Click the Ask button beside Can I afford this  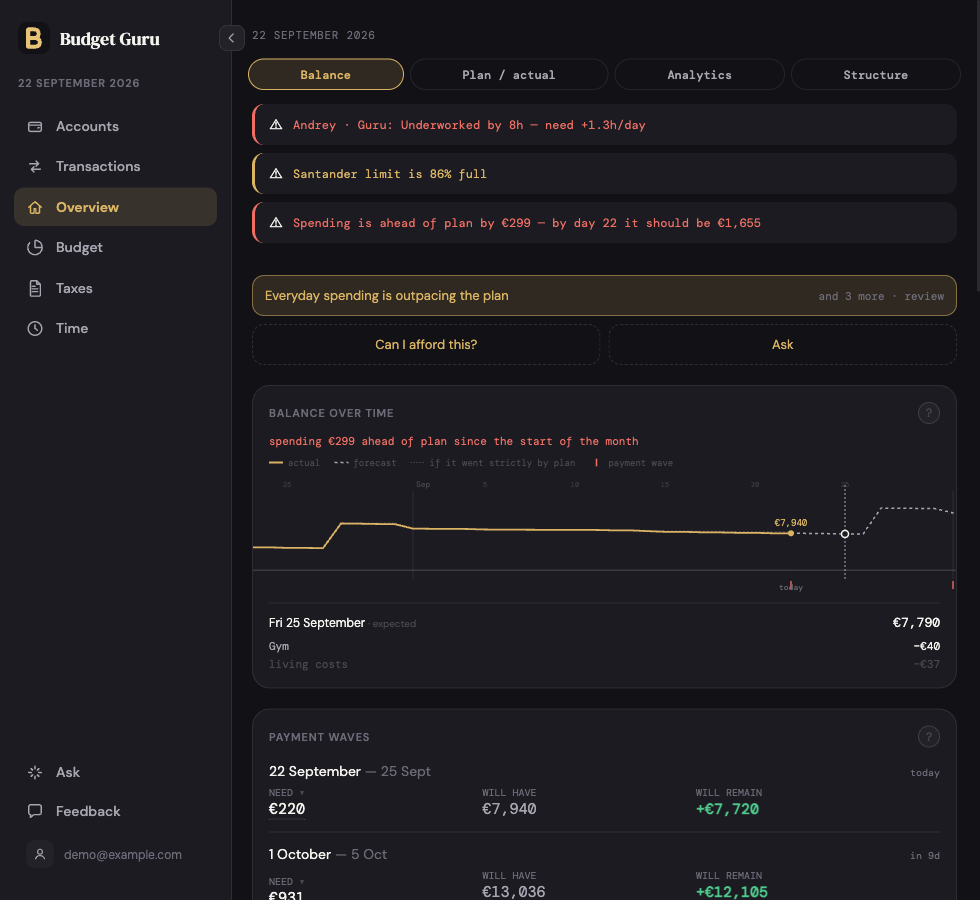point(782,344)
